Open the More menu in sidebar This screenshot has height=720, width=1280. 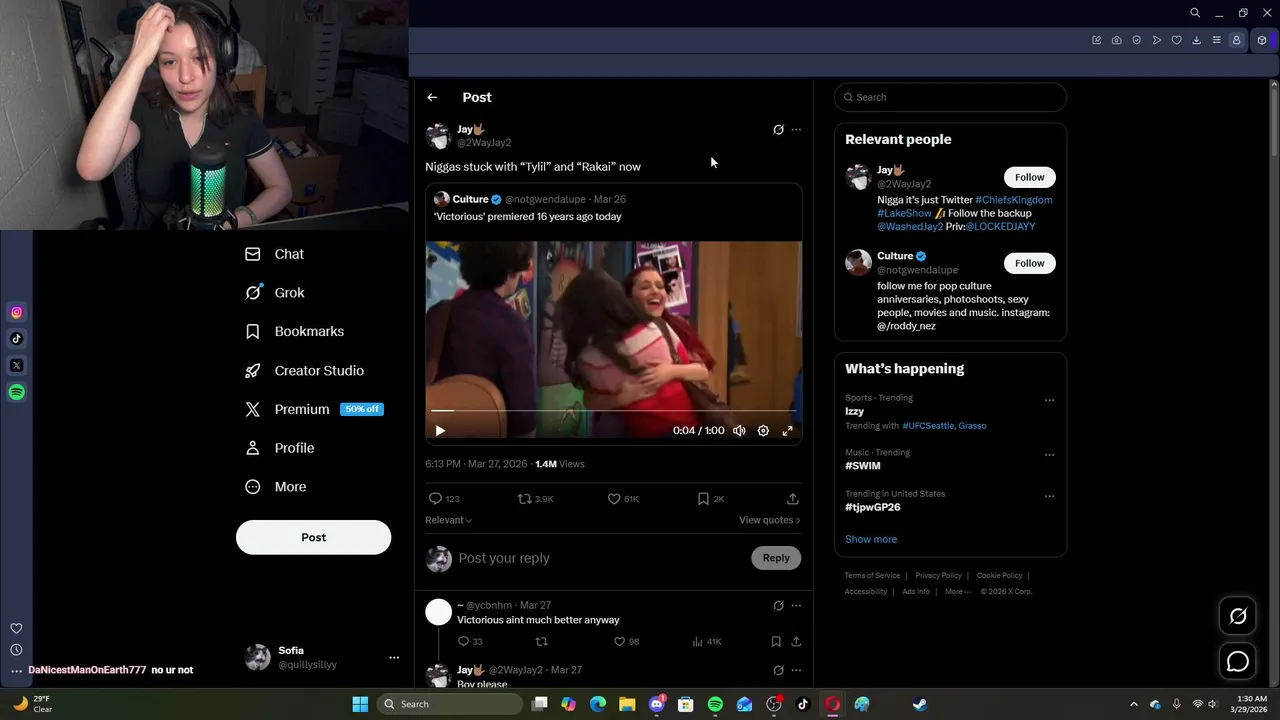tap(276, 487)
